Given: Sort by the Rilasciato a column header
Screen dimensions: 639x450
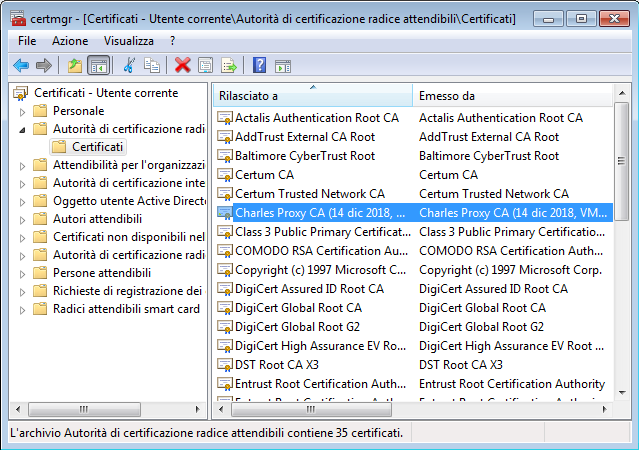Looking at the screenshot, I should pos(313,96).
